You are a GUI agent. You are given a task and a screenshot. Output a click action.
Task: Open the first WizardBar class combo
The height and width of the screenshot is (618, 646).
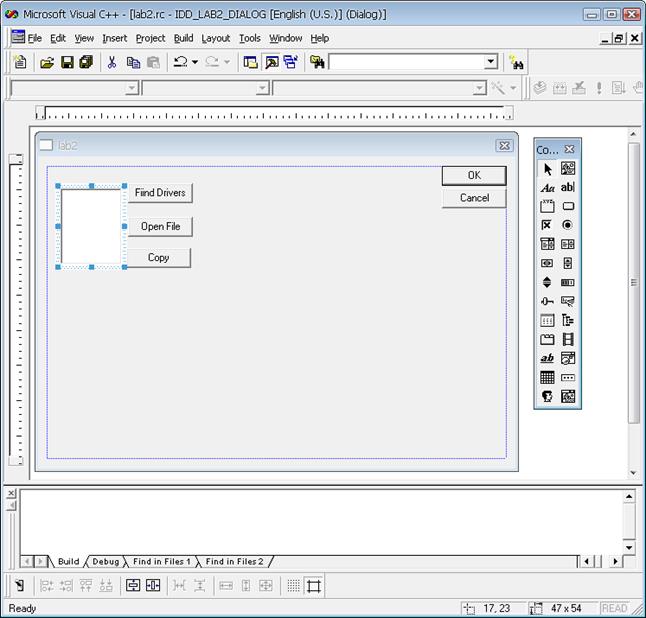[x=131, y=88]
